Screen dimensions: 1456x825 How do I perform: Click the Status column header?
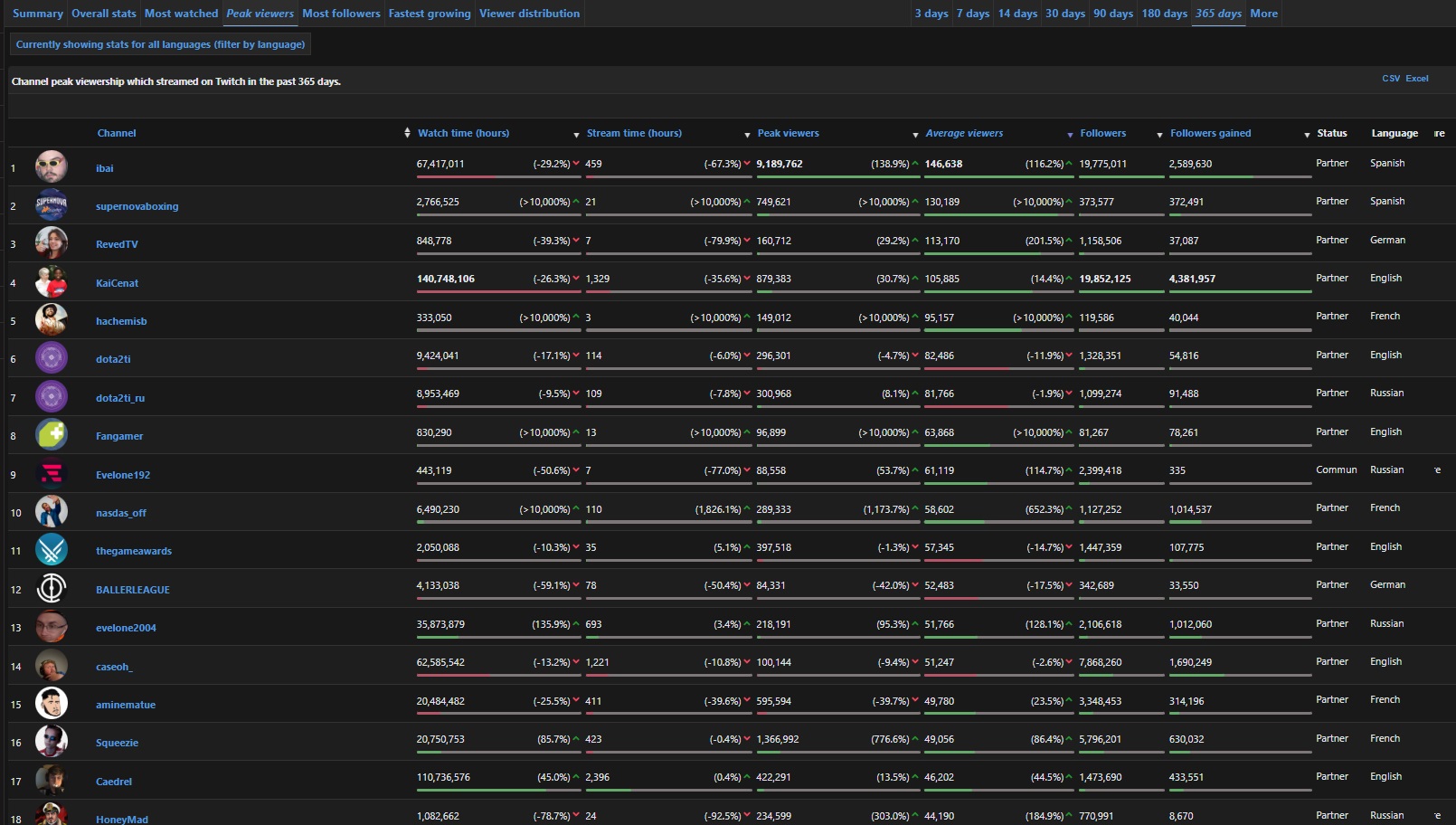(x=1332, y=133)
